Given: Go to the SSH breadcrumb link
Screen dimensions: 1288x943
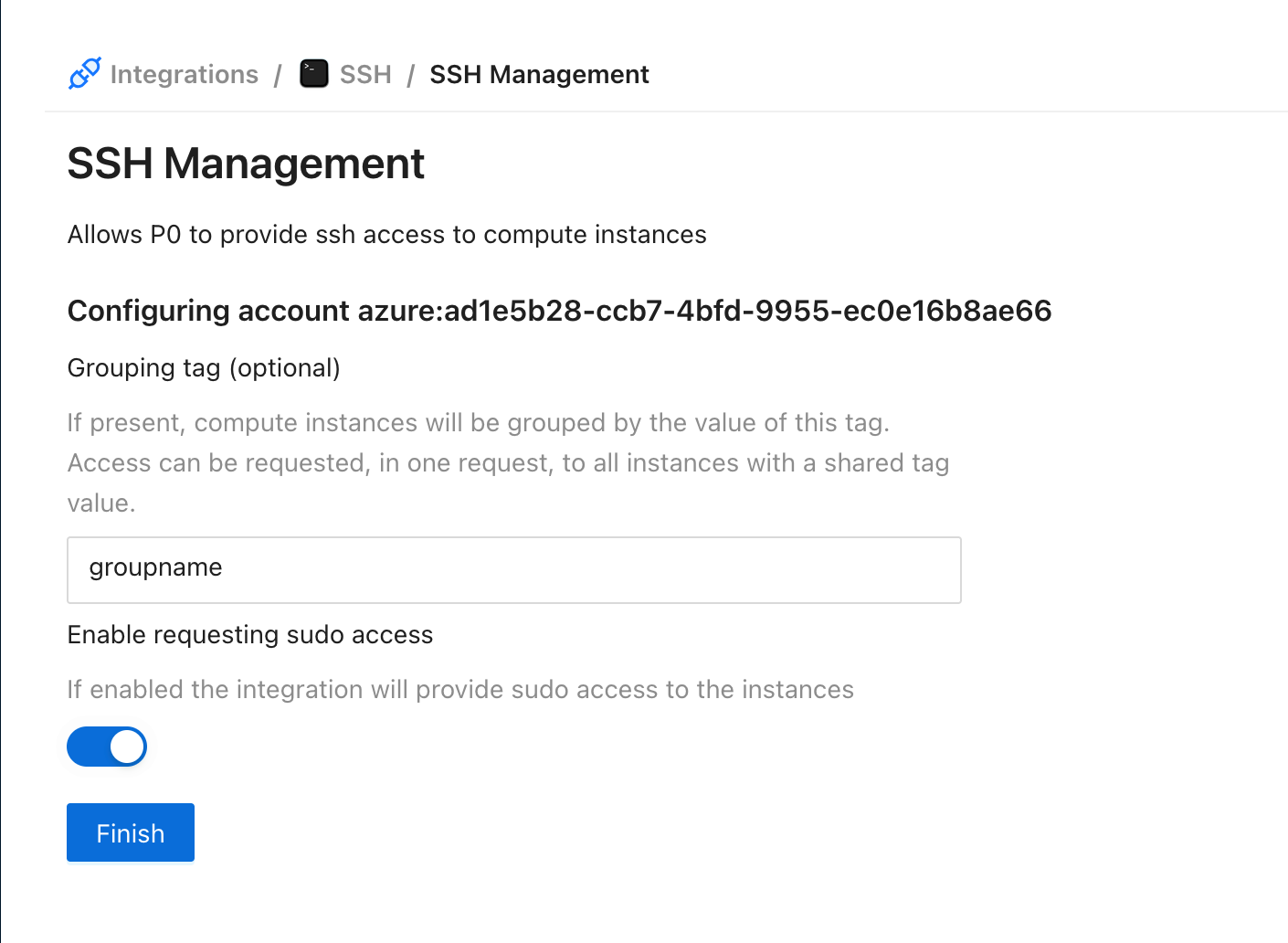Looking at the screenshot, I should [x=365, y=74].
